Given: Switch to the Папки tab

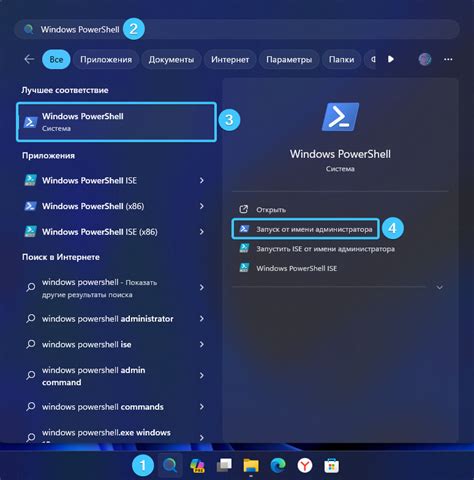Looking at the screenshot, I should click(x=341, y=59).
